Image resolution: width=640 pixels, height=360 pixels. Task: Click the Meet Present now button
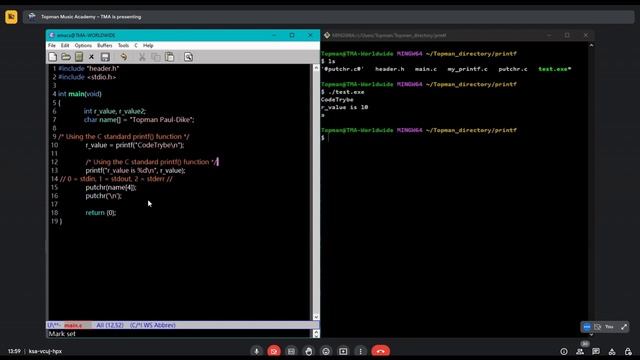(x=343, y=351)
